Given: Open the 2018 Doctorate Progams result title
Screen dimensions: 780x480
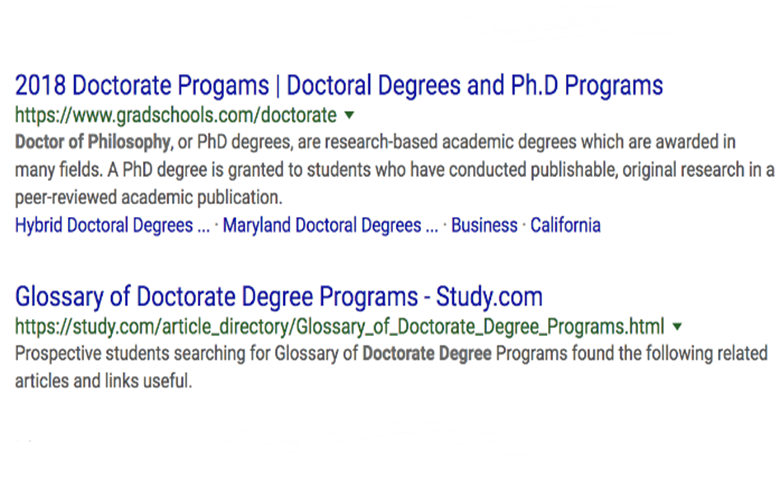Looking at the screenshot, I should (x=339, y=86).
